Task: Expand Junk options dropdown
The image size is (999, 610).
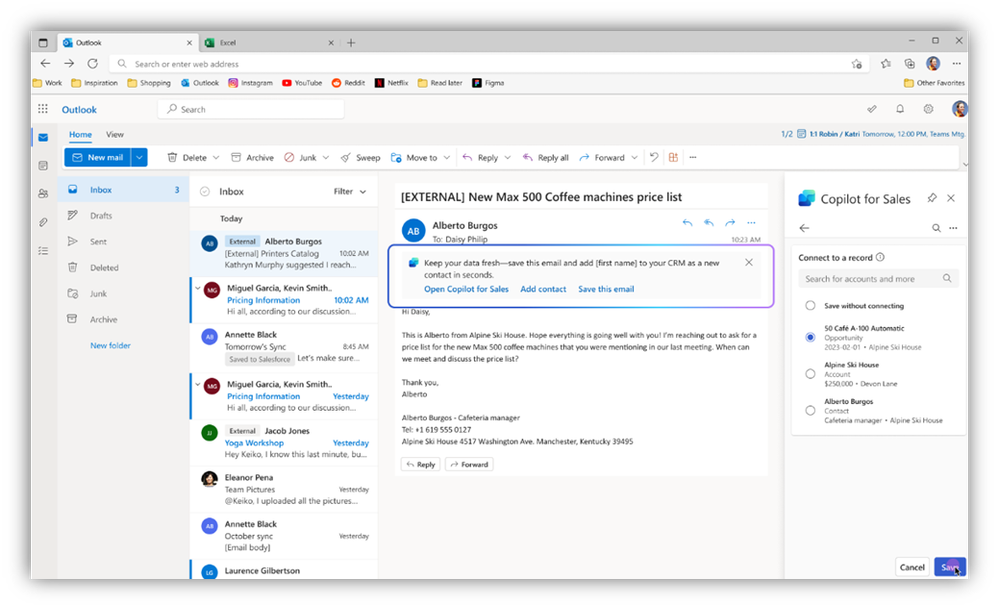Action: coord(326,157)
